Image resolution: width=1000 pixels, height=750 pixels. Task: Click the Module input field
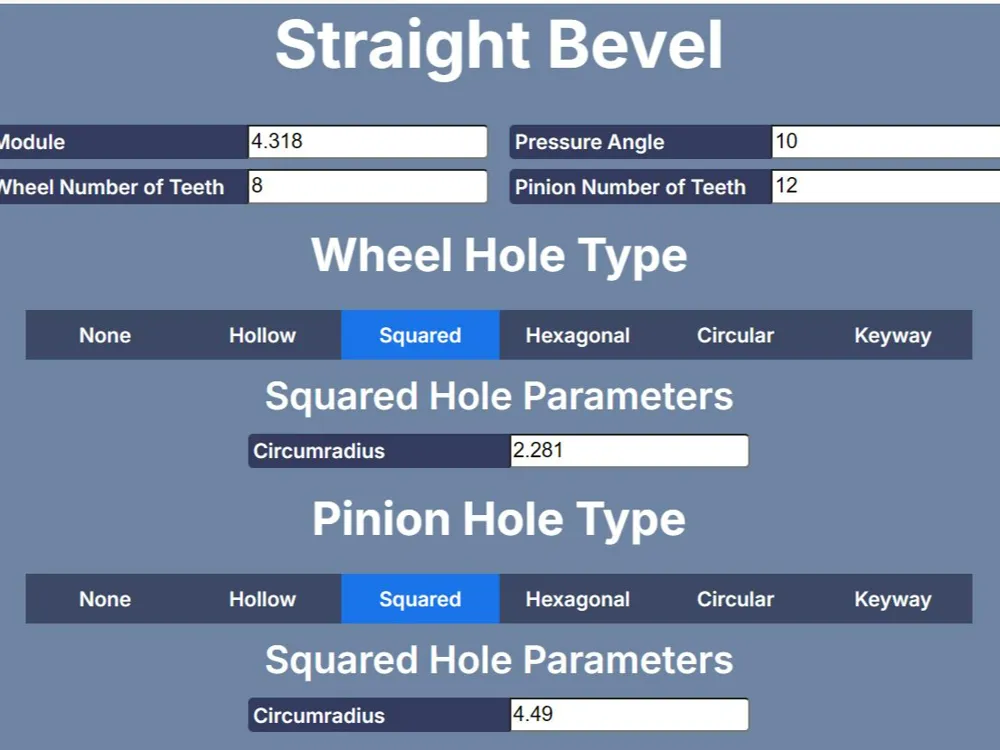coord(367,142)
